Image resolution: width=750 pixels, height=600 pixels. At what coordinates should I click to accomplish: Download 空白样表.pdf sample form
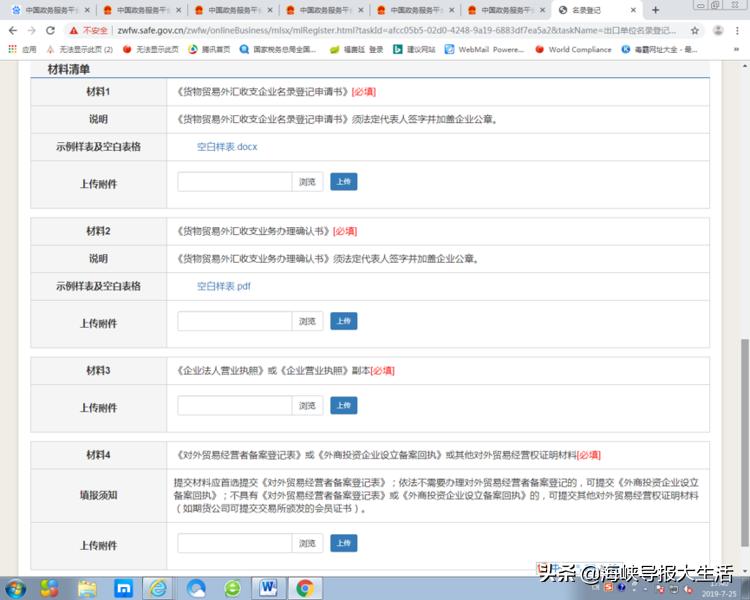[223, 286]
